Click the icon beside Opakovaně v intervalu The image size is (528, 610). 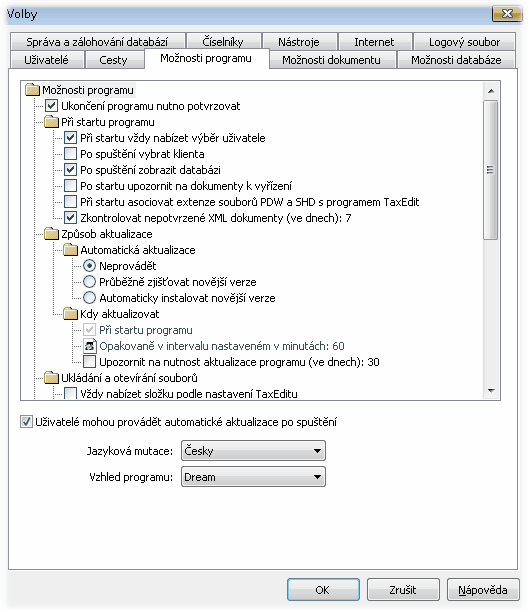[x=90, y=346]
